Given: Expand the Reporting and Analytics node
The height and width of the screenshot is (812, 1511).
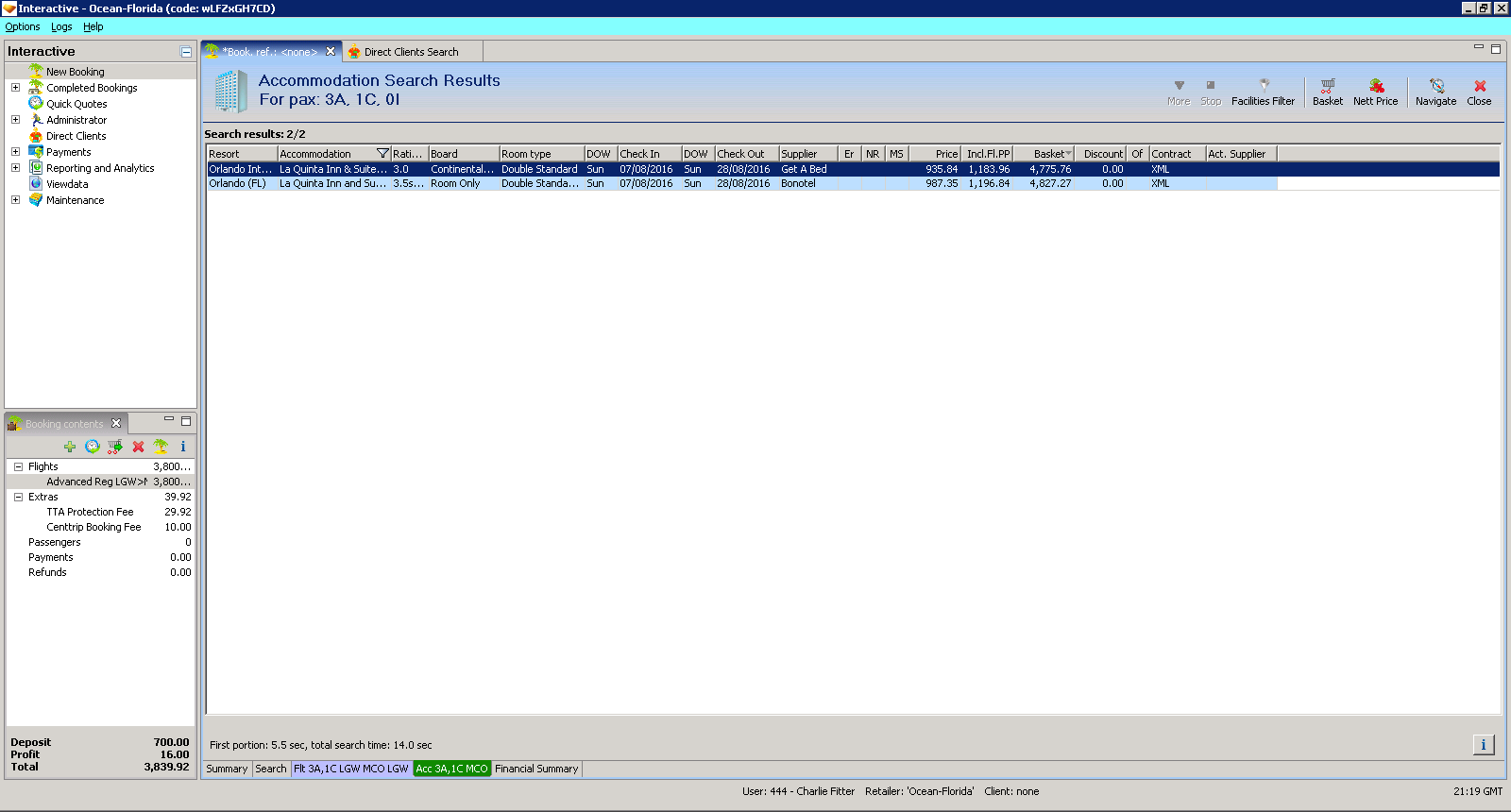Looking at the screenshot, I should point(15,167).
